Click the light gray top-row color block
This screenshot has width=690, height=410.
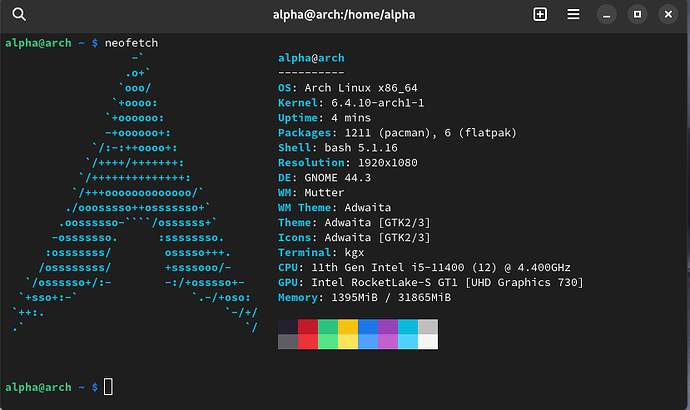click(x=428, y=327)
